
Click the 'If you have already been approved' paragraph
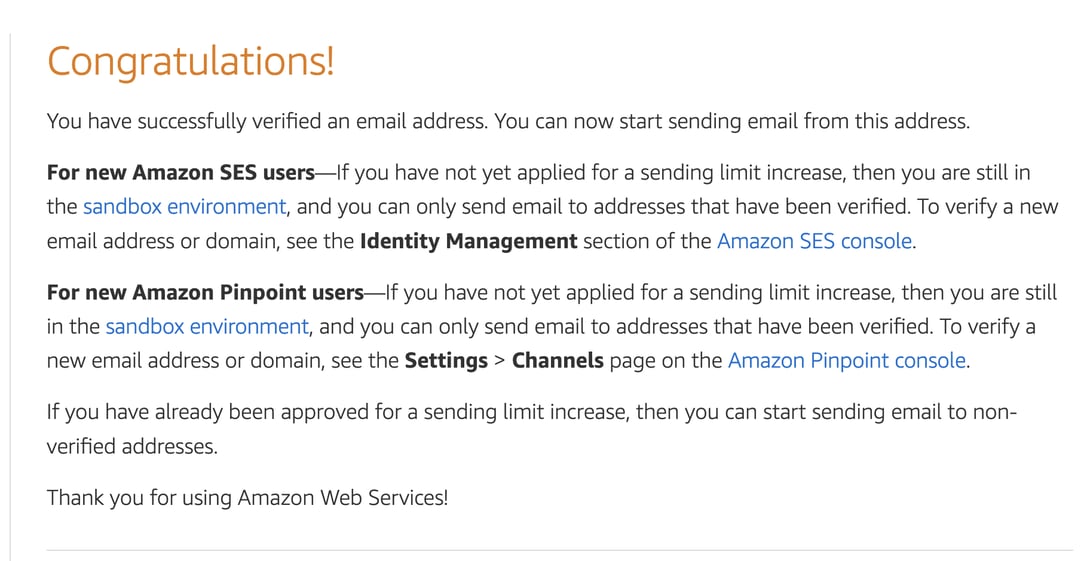tap(532, 429)
